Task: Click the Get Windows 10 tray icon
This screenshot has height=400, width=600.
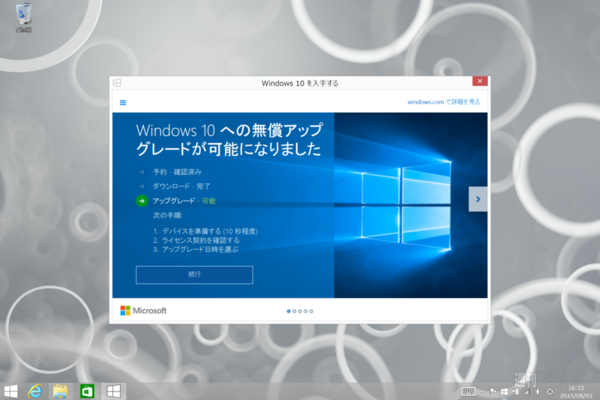Action: tap(504, 392)
